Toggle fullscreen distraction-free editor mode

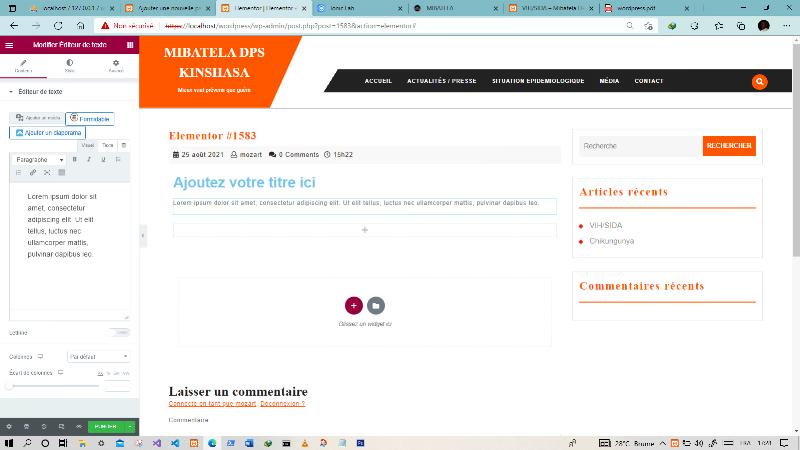pyautogui.click(x=47, y=173)
